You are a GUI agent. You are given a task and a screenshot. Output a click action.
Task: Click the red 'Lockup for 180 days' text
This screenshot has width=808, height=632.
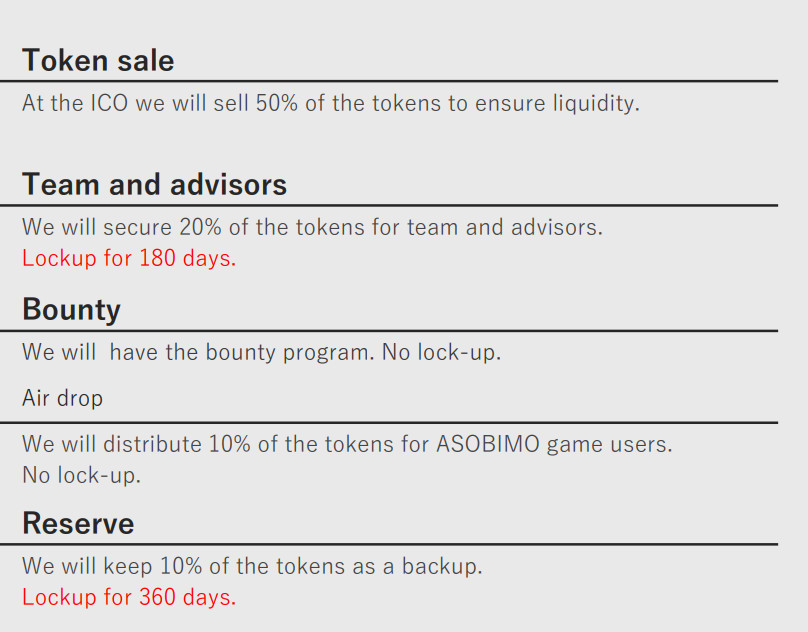point(129,258)
